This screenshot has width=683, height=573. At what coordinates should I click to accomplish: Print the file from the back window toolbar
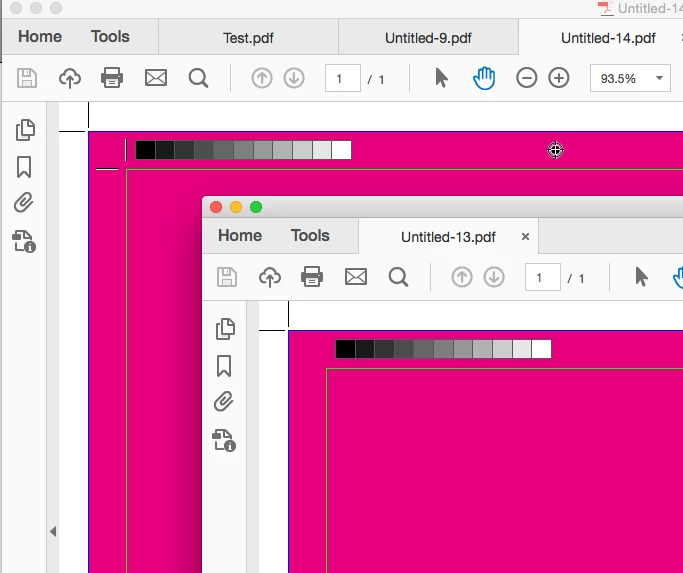(112, 78)
